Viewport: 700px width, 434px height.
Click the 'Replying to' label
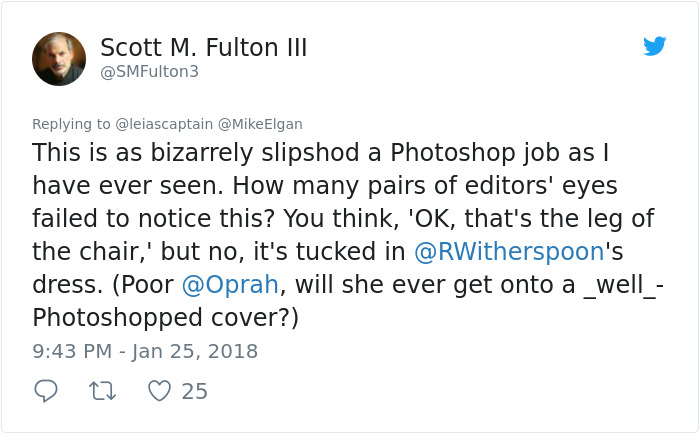point(71,124)
